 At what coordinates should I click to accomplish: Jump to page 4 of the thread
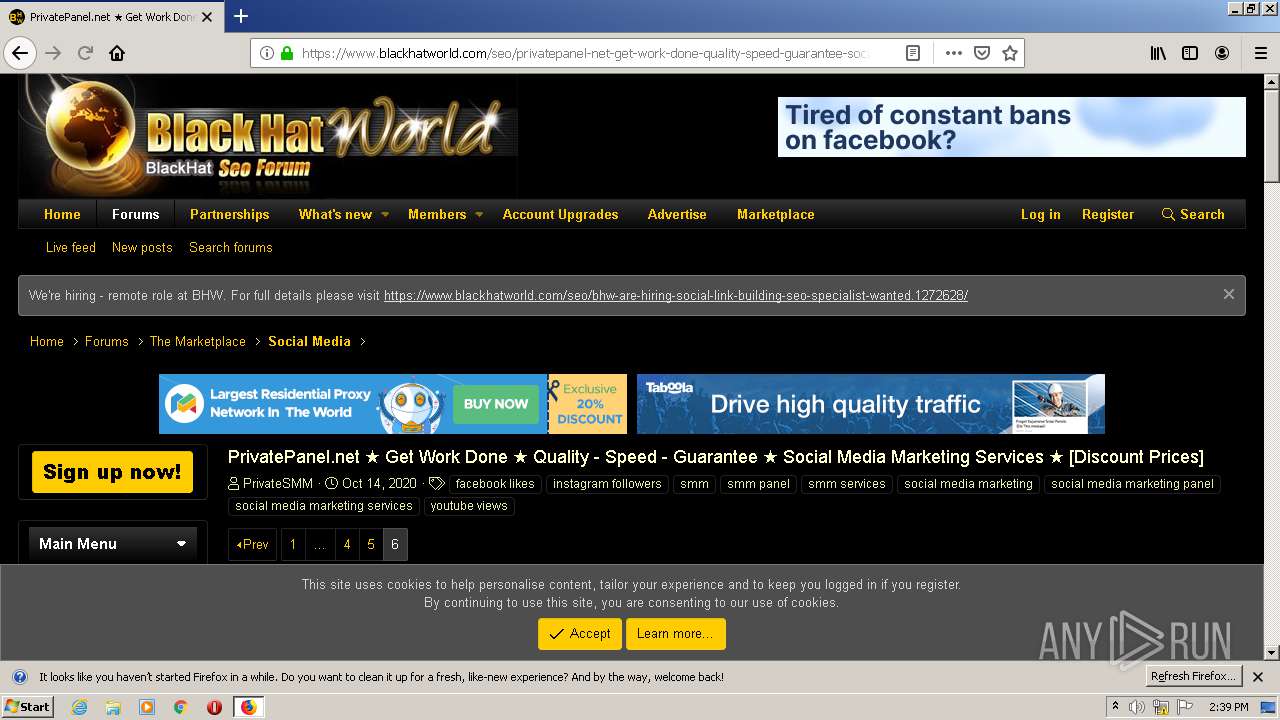coord(347,544)
